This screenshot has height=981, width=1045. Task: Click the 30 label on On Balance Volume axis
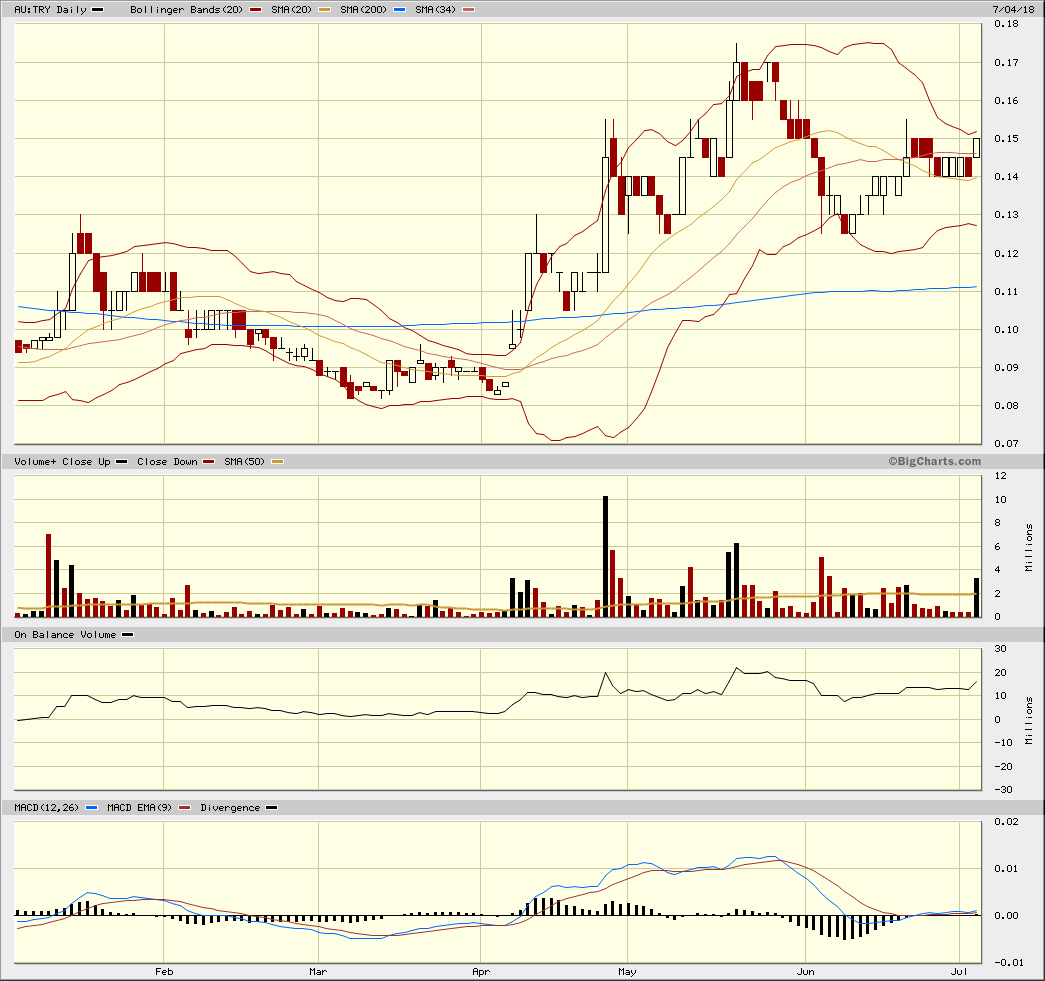coord(1000,648)
